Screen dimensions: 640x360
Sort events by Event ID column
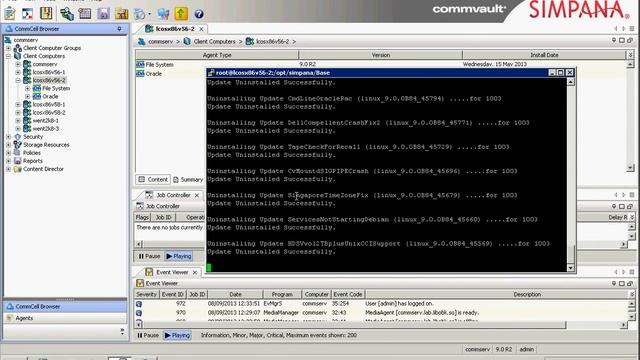173,294
